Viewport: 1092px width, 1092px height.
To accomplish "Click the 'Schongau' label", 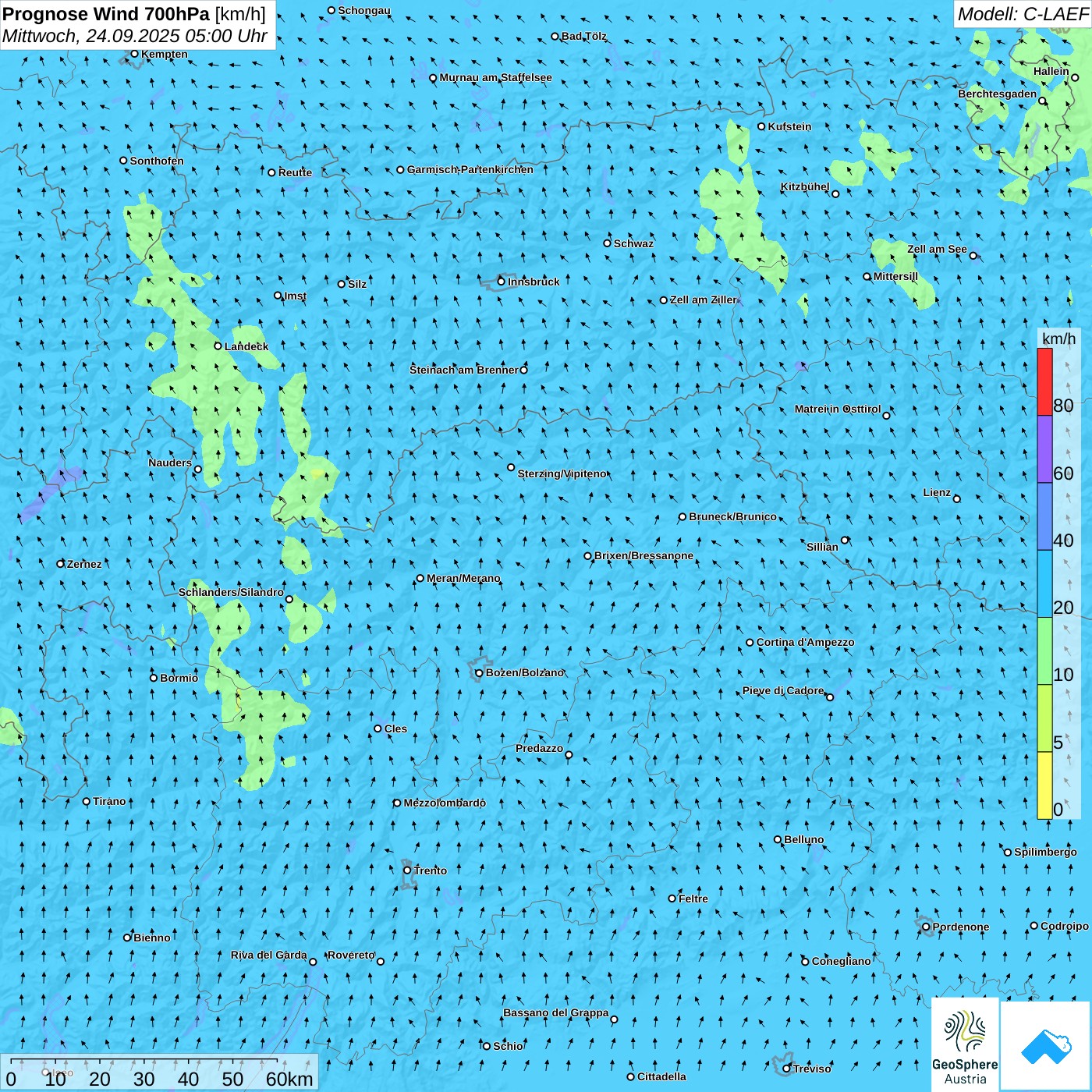I will pos(364,10).
